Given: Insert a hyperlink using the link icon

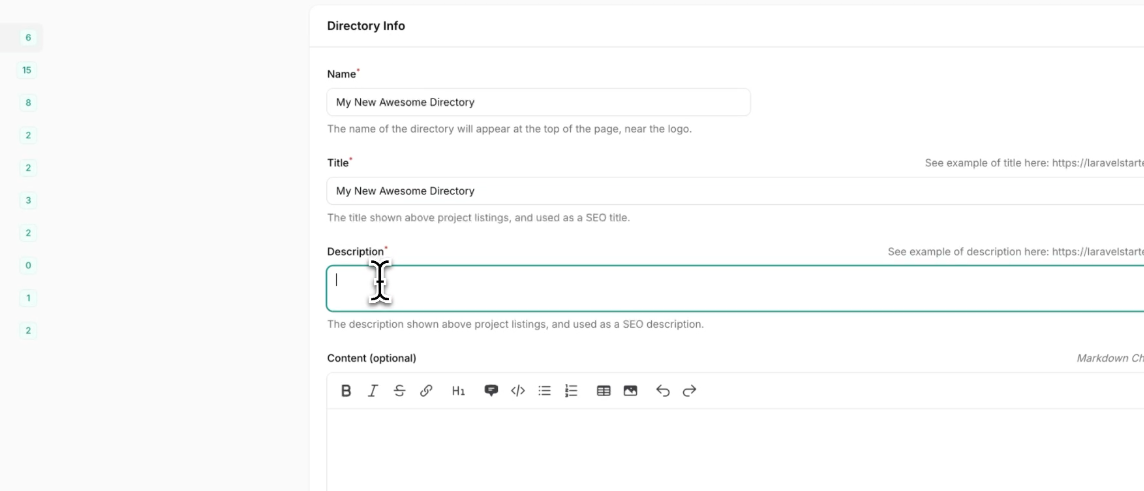Looking at the screenshot, I should (x=426, y=391).
